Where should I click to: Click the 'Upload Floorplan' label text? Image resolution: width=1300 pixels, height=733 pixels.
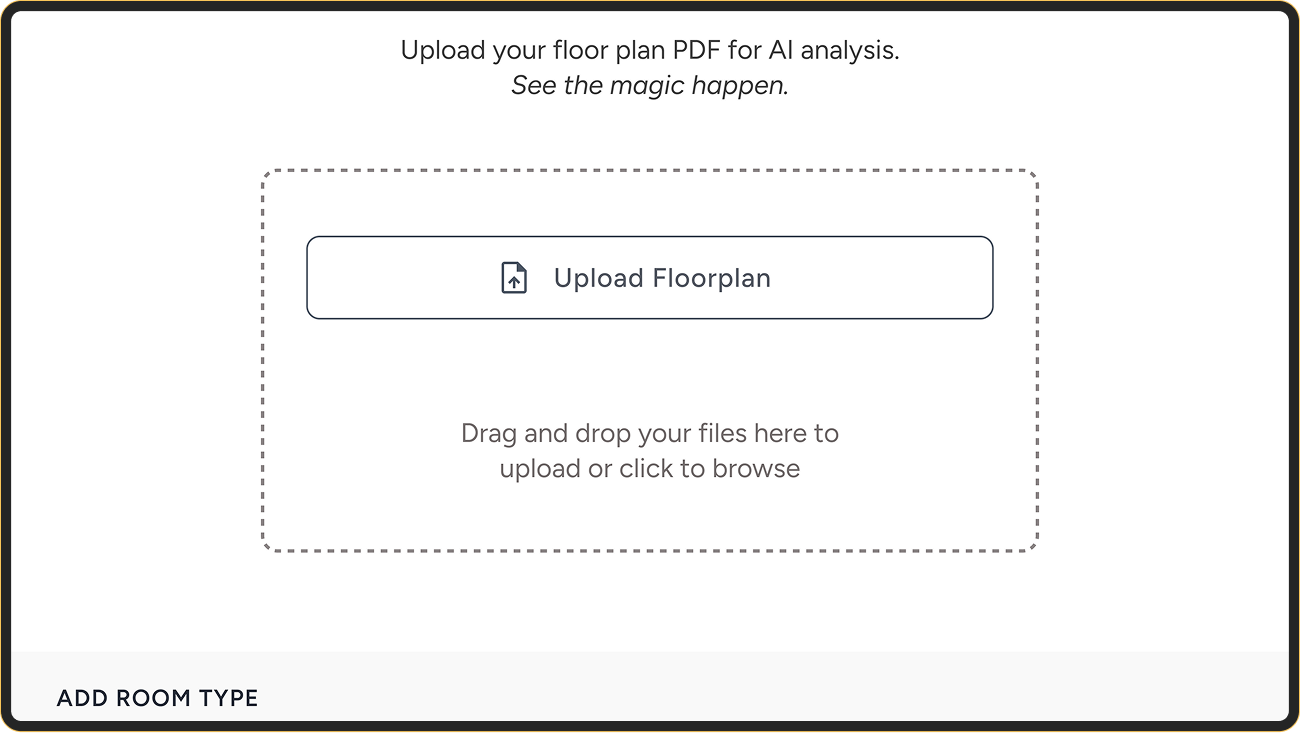pyautogui.click(x=662, y=278)
